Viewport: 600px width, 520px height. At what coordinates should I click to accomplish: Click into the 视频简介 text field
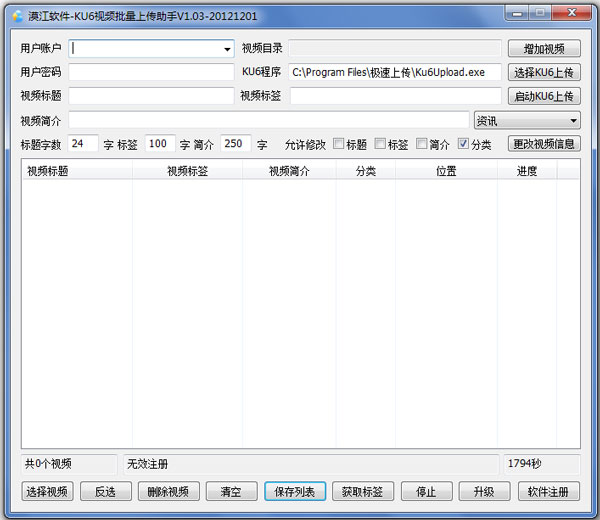coord(268,120)
